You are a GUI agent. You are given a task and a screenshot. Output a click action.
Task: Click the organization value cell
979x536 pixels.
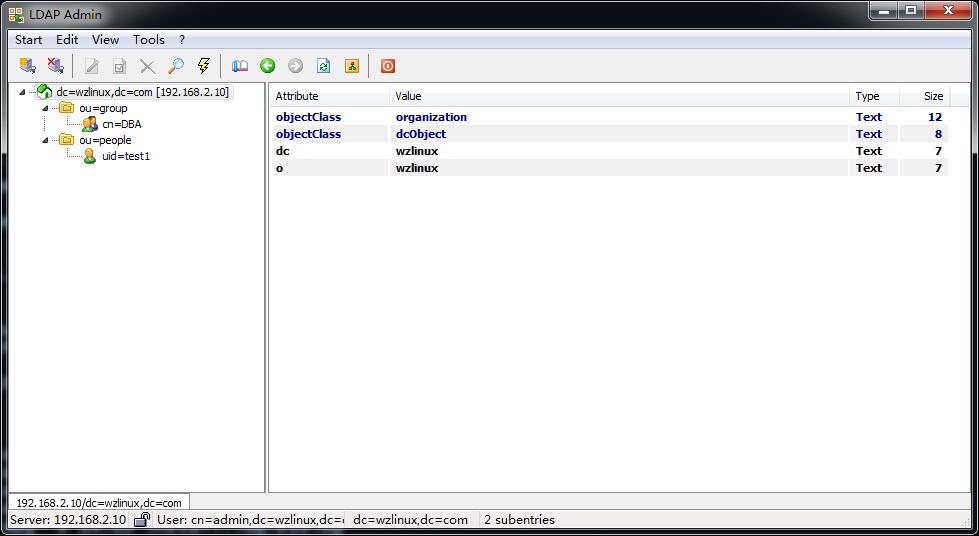[431, 117]
